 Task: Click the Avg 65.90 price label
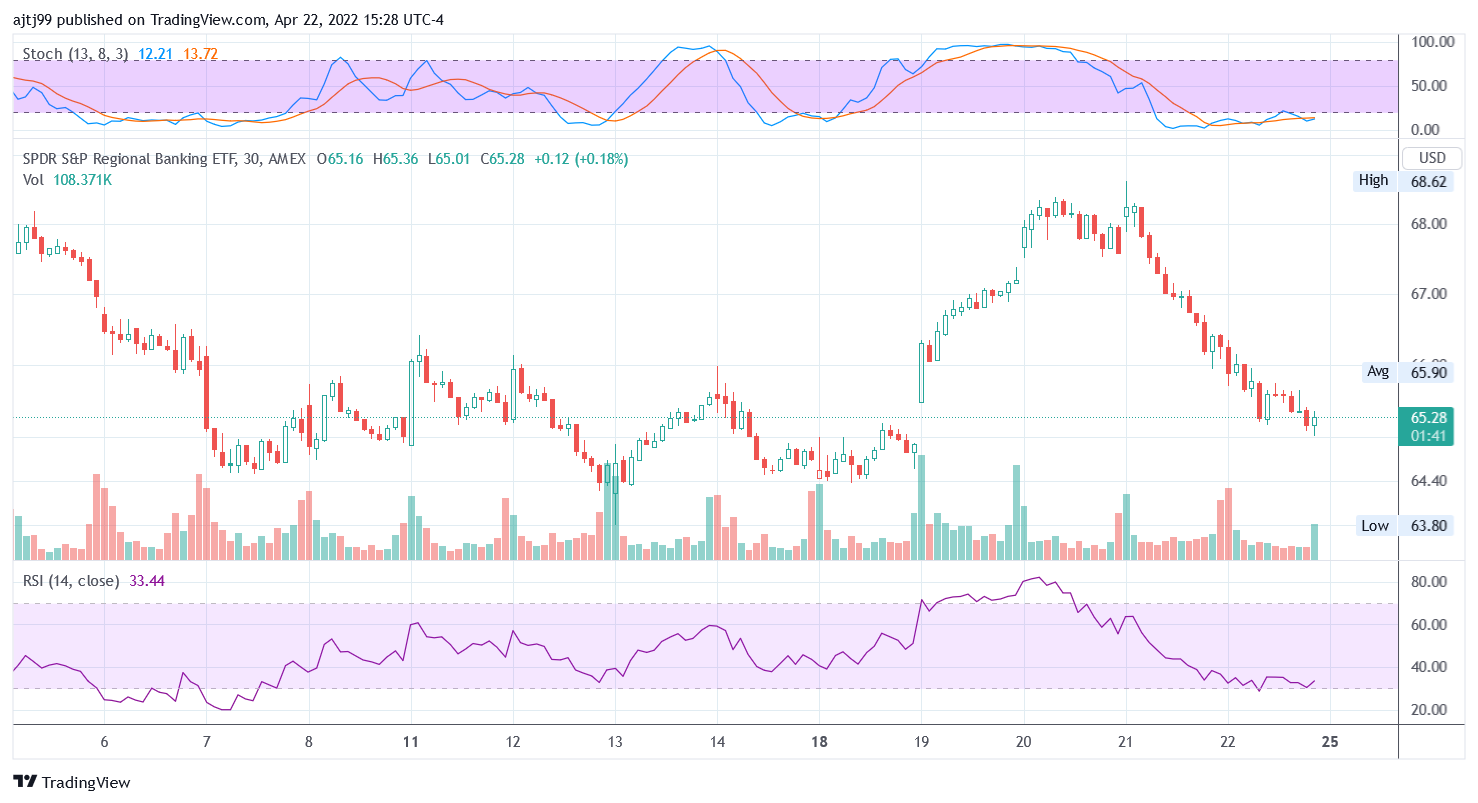(1408, 371)
